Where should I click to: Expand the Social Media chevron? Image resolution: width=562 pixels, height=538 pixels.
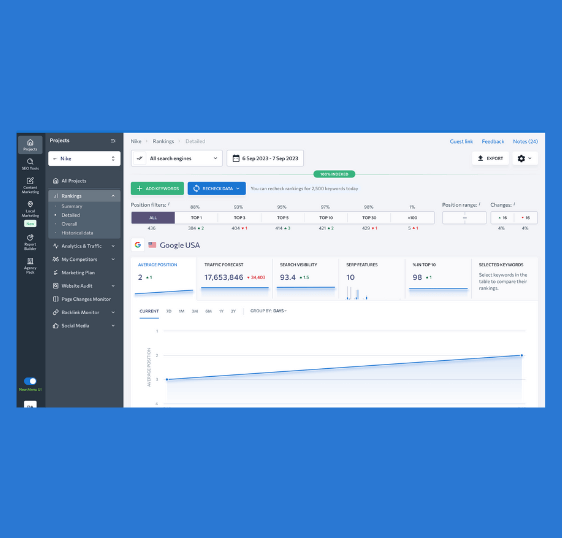pos(113,325)
